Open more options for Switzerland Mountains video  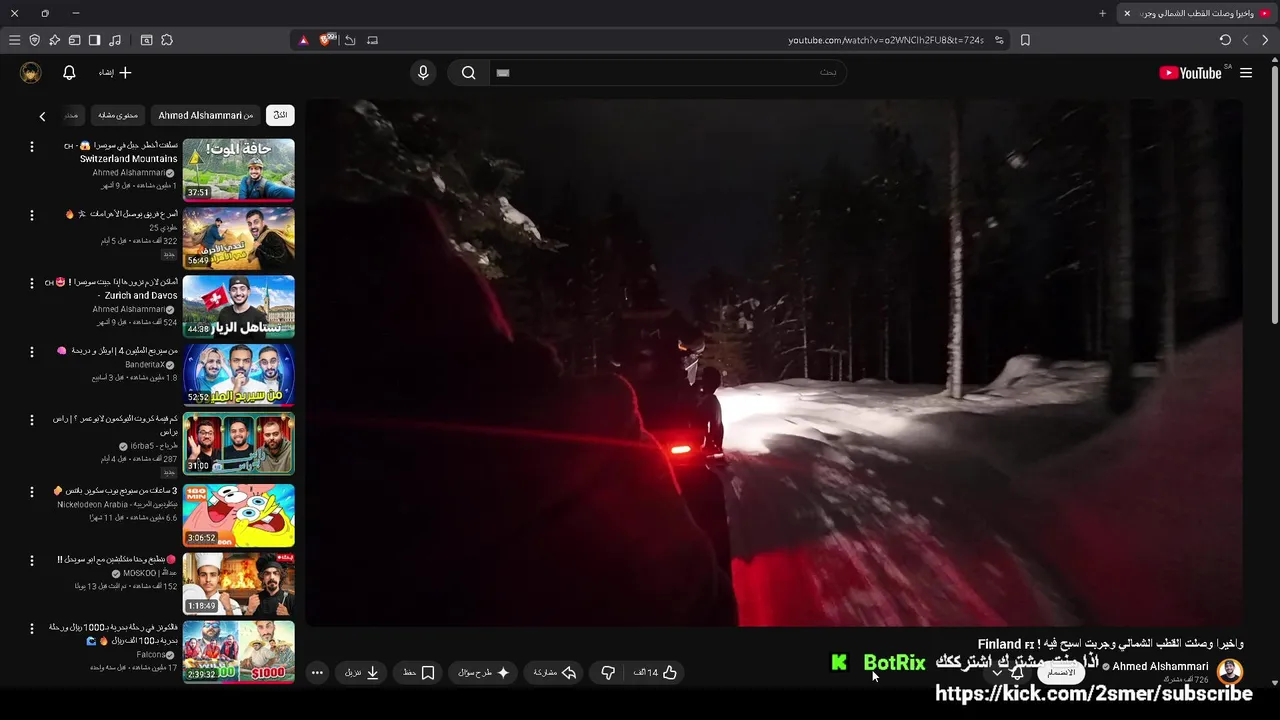(31, 147)
